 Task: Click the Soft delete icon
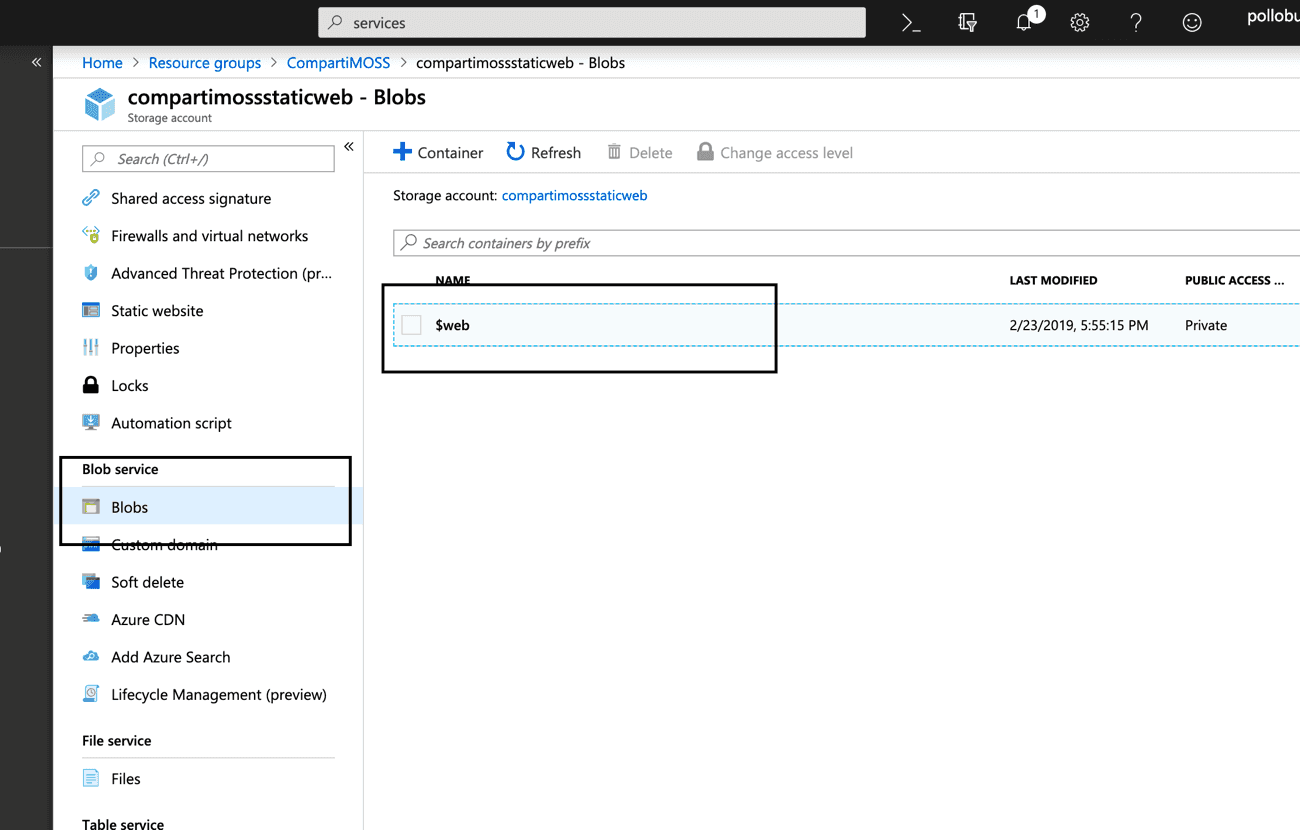[91, 582]
